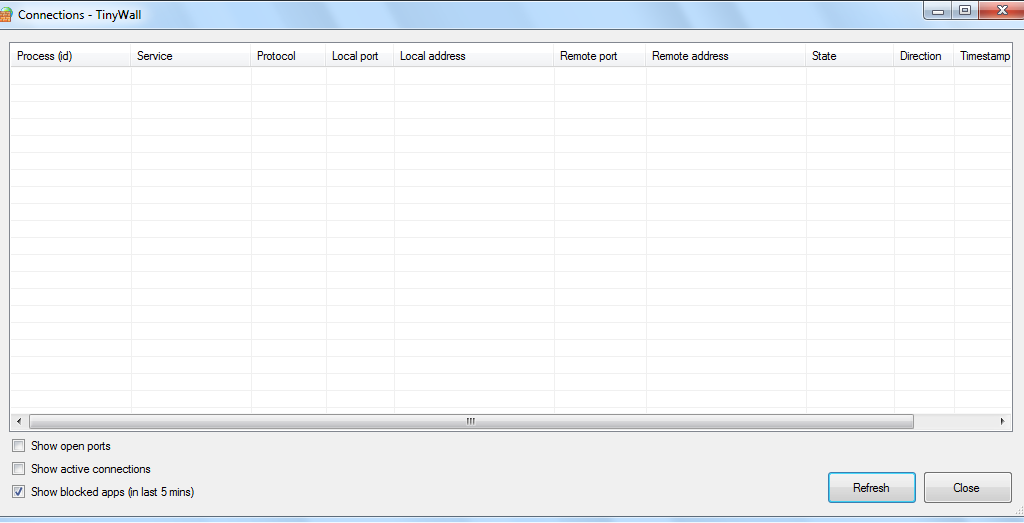Sort by Local address column header

(x=473, y=55)
